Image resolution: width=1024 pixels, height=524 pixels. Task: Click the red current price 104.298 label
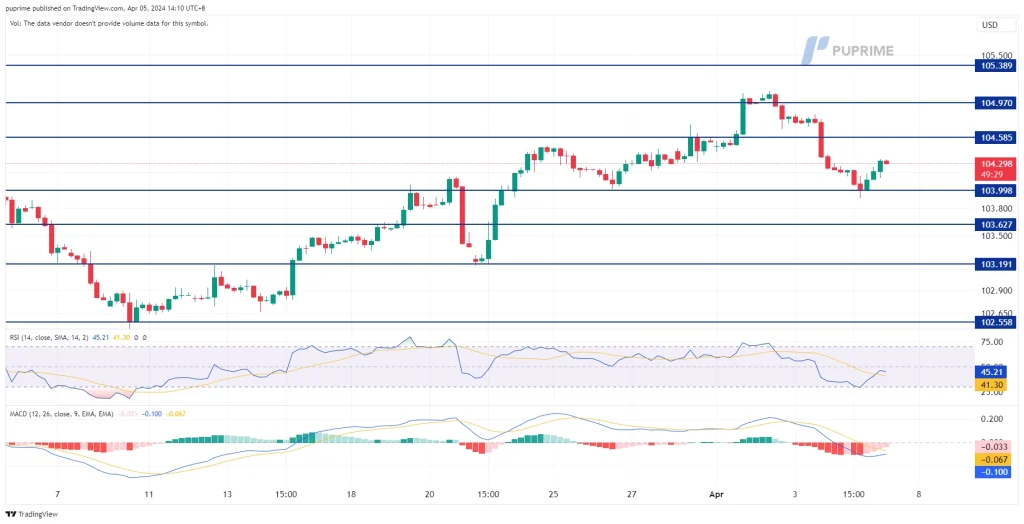coord(994,163)
